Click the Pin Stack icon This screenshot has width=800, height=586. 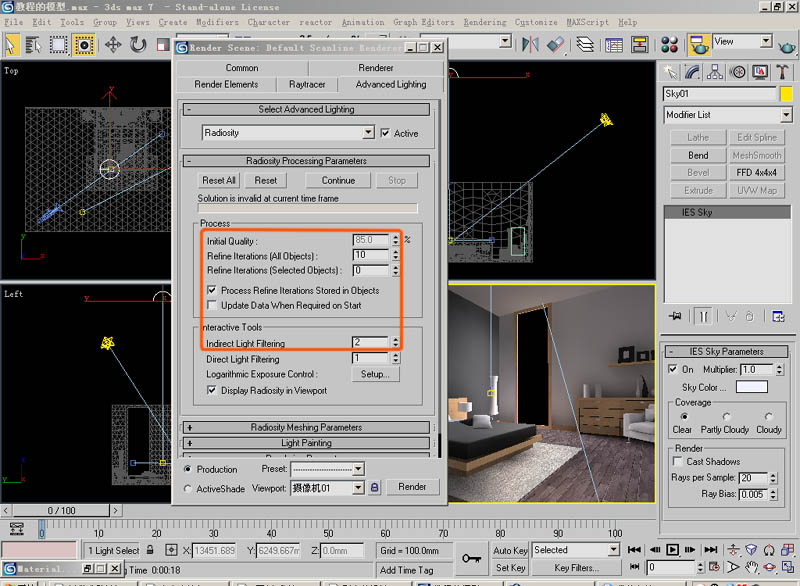(675, 316)
